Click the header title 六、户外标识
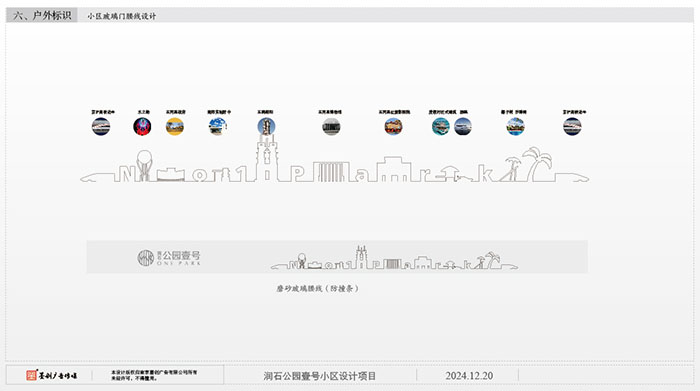Image resolution: width=700 pixels, height=391 pixels. [x=42, y=16]
